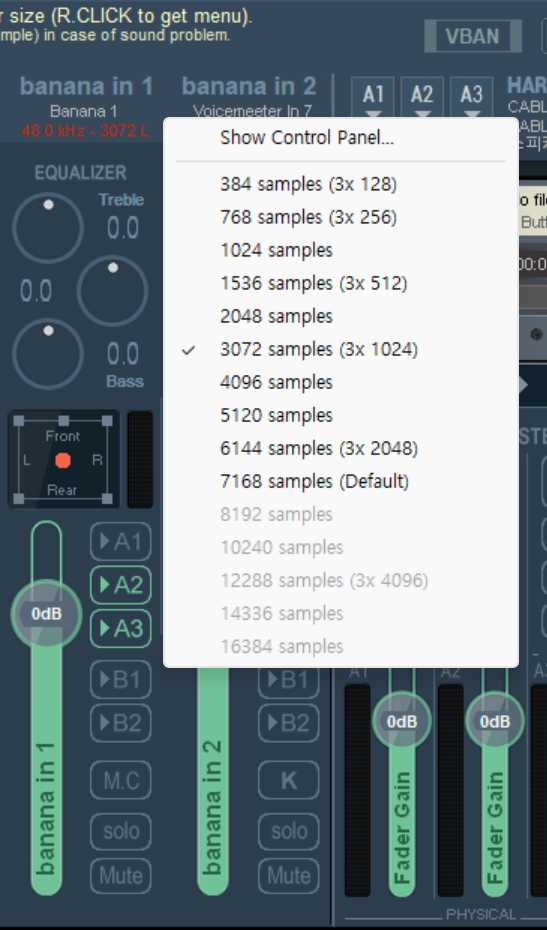Click the Bass equalizer knob
Screen dimensions: 547x930
[48, 354]
